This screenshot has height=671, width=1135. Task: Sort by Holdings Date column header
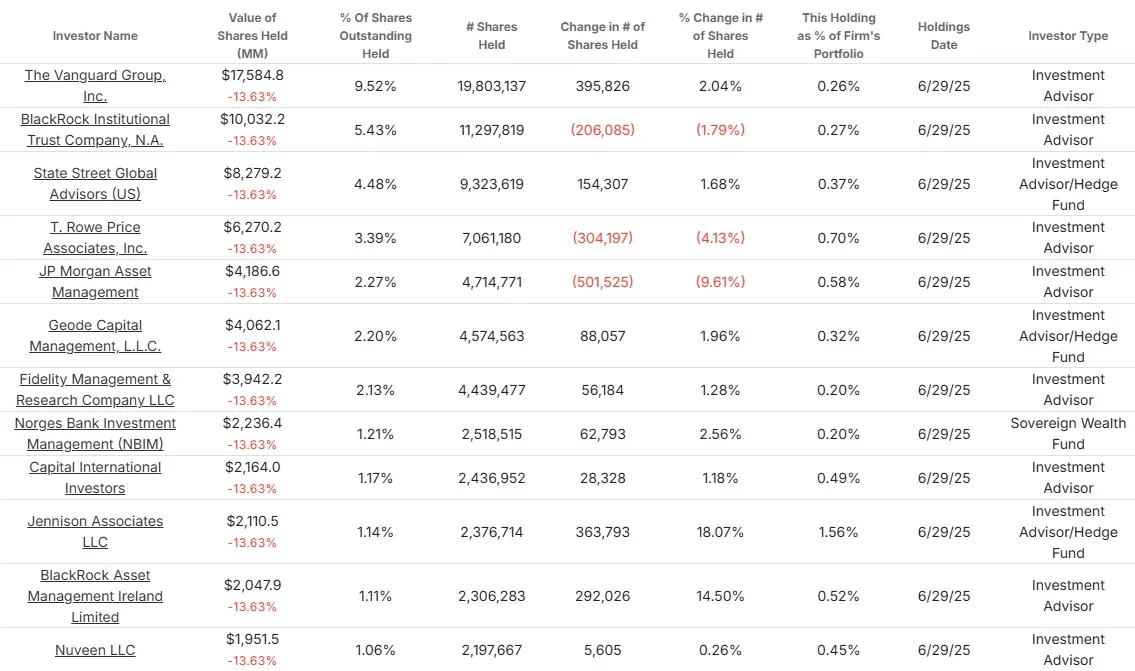click(944, 35)
